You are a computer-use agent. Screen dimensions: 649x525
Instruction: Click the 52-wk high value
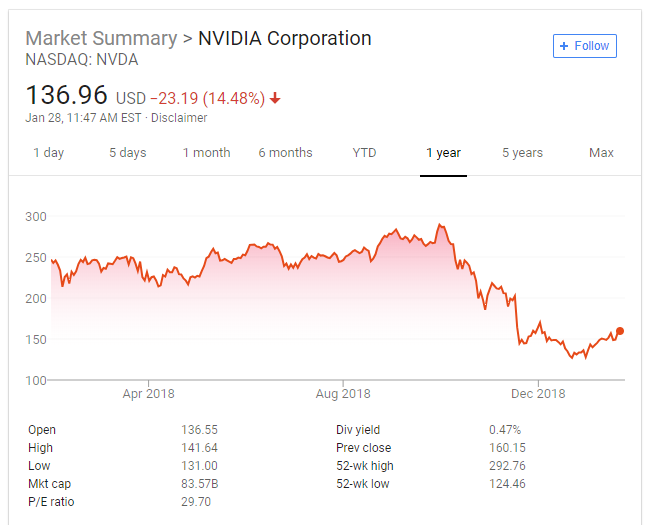[507, 466]
